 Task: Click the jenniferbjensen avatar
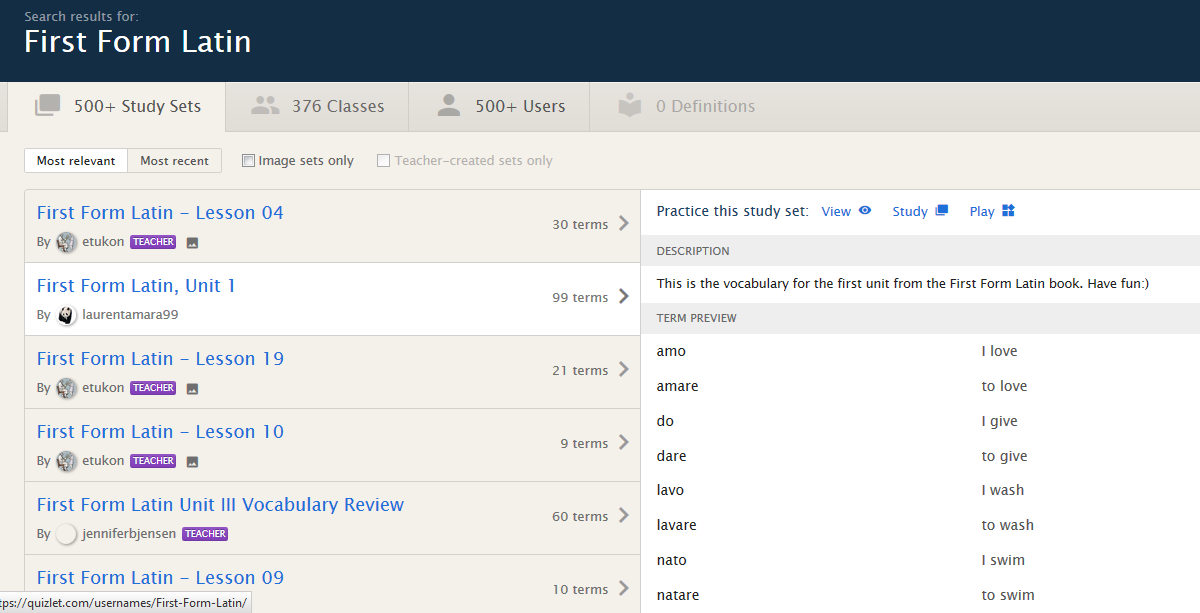(67, 534)
